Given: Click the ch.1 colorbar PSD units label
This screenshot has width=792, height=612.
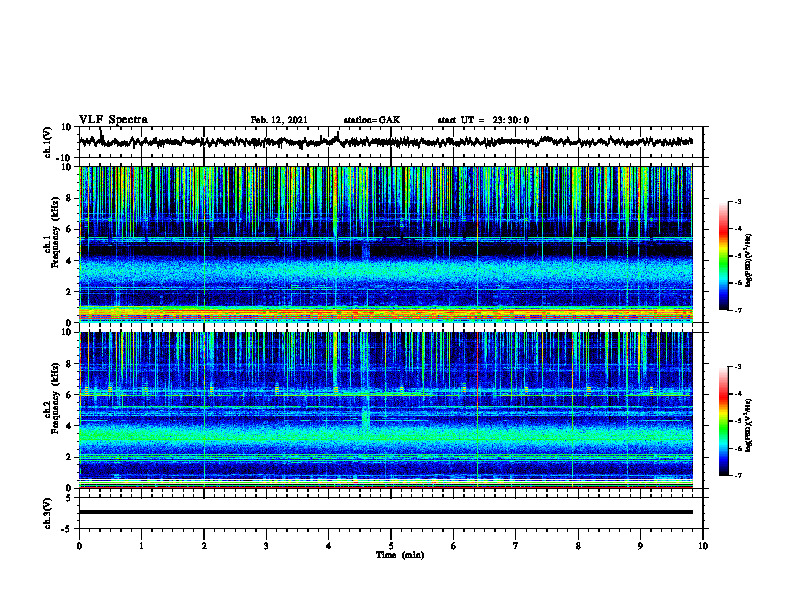Looking at the screenshot, I should [749, 260].
